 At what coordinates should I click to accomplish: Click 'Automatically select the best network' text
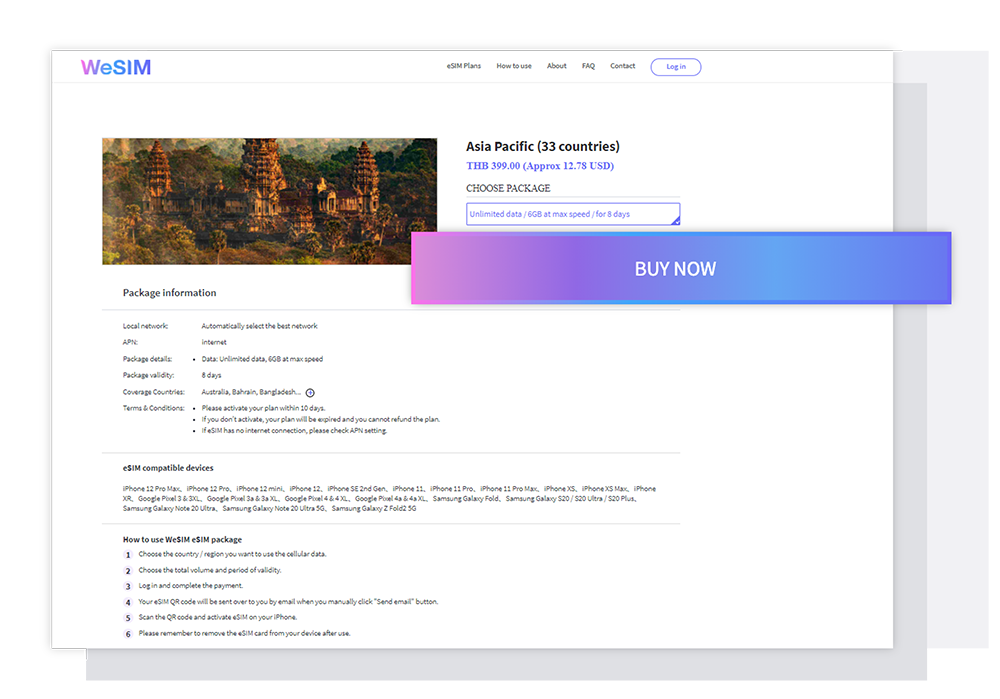pos(260,326)
